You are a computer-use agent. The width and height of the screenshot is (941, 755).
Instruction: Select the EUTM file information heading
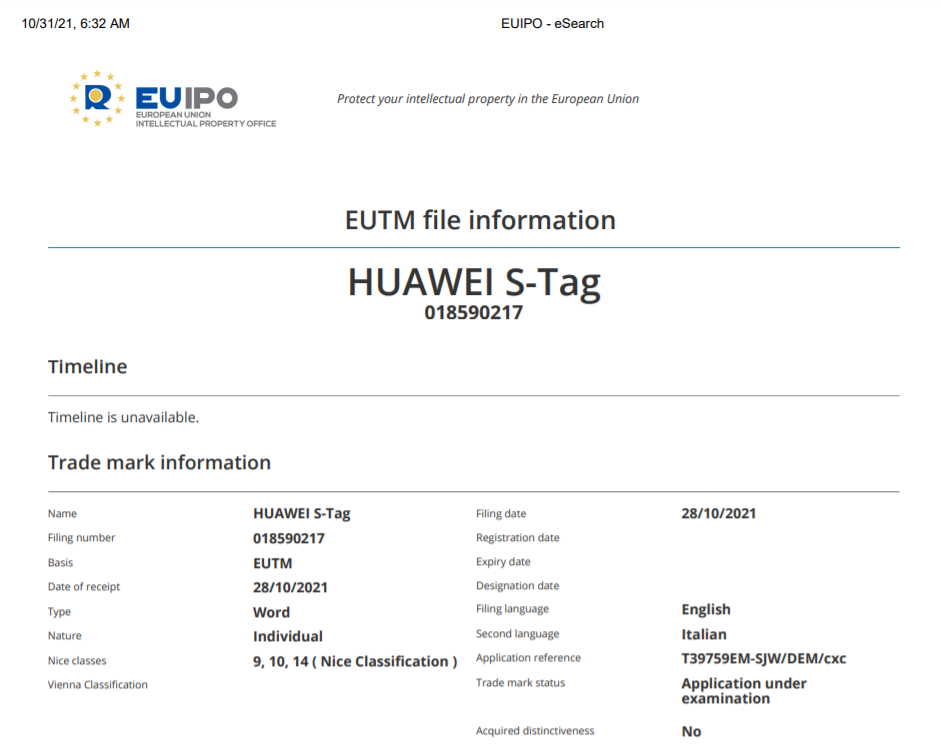(480, 220)
